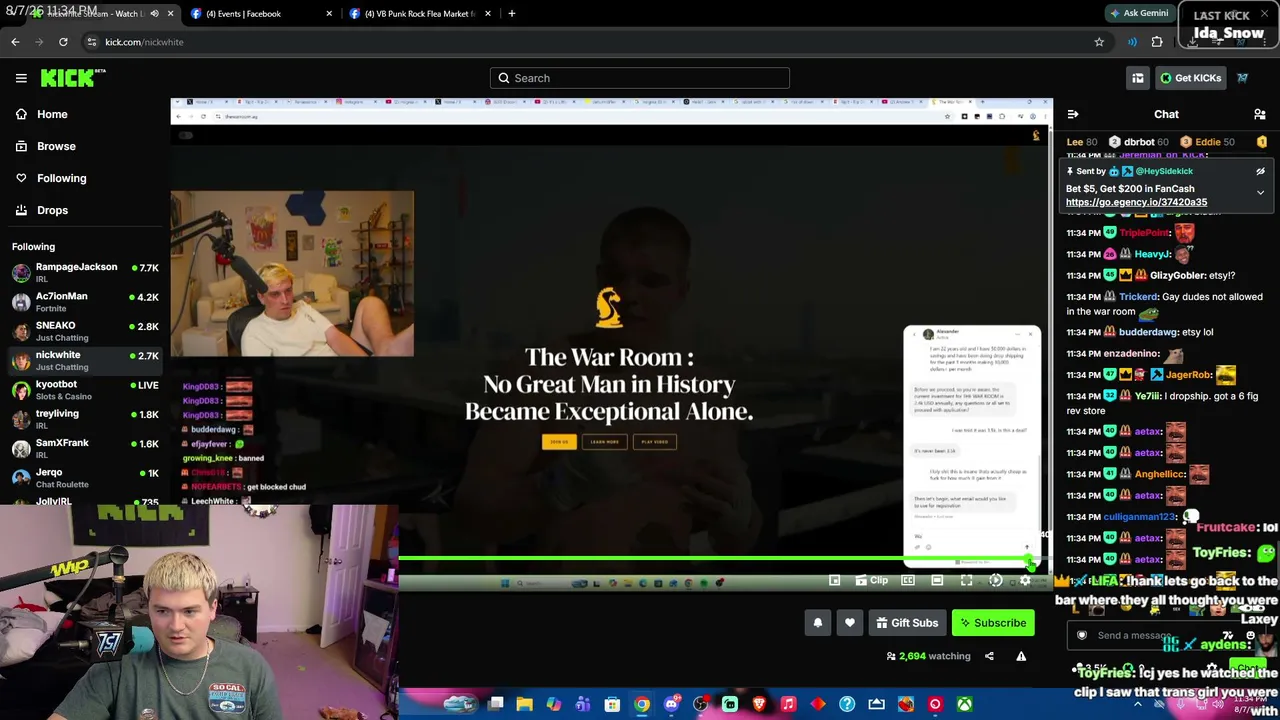View site information icon in address bar
The image size is (1280, 720).
tap(92, 42)
